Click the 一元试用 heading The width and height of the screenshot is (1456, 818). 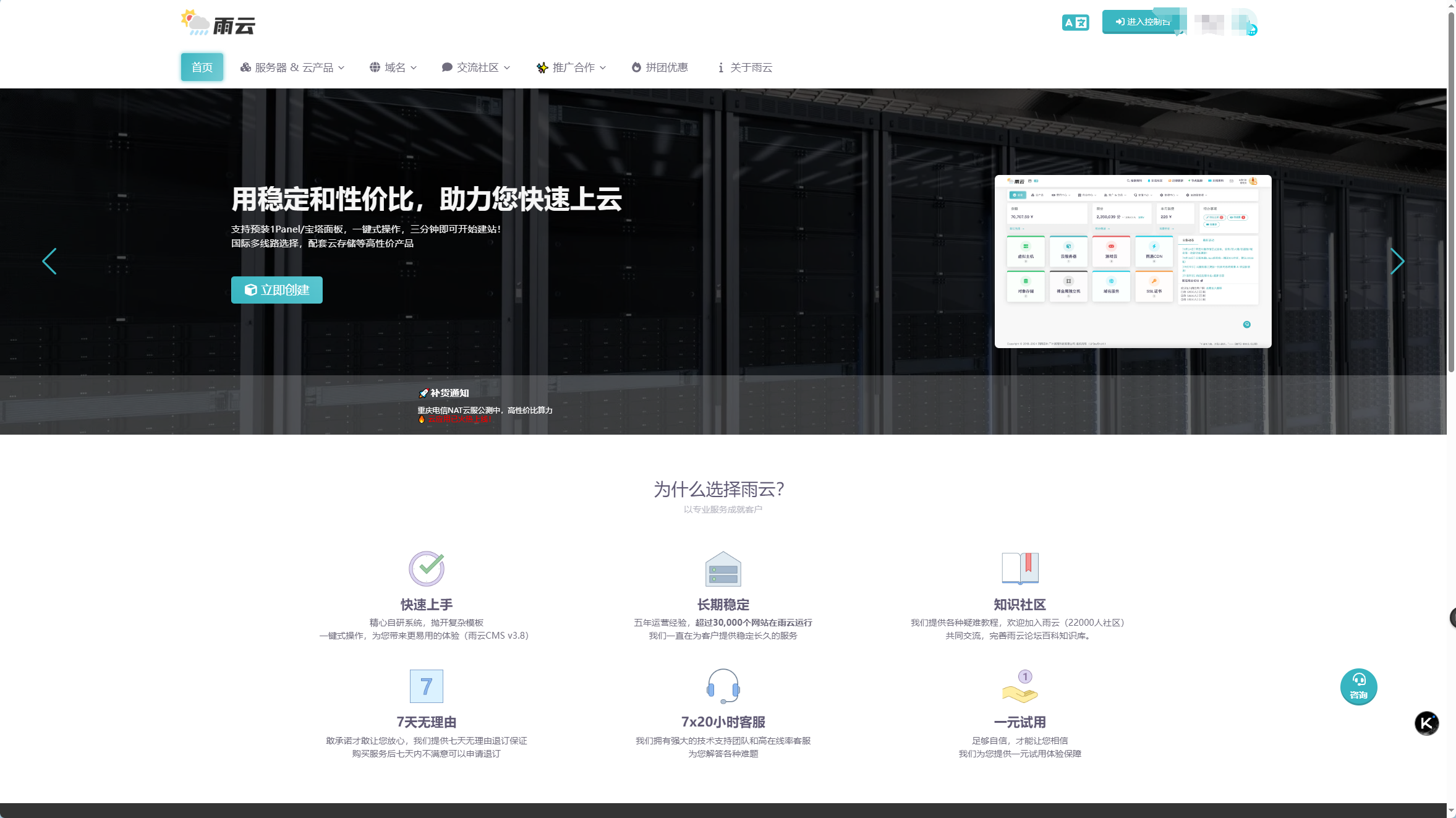click(1020, 722)
